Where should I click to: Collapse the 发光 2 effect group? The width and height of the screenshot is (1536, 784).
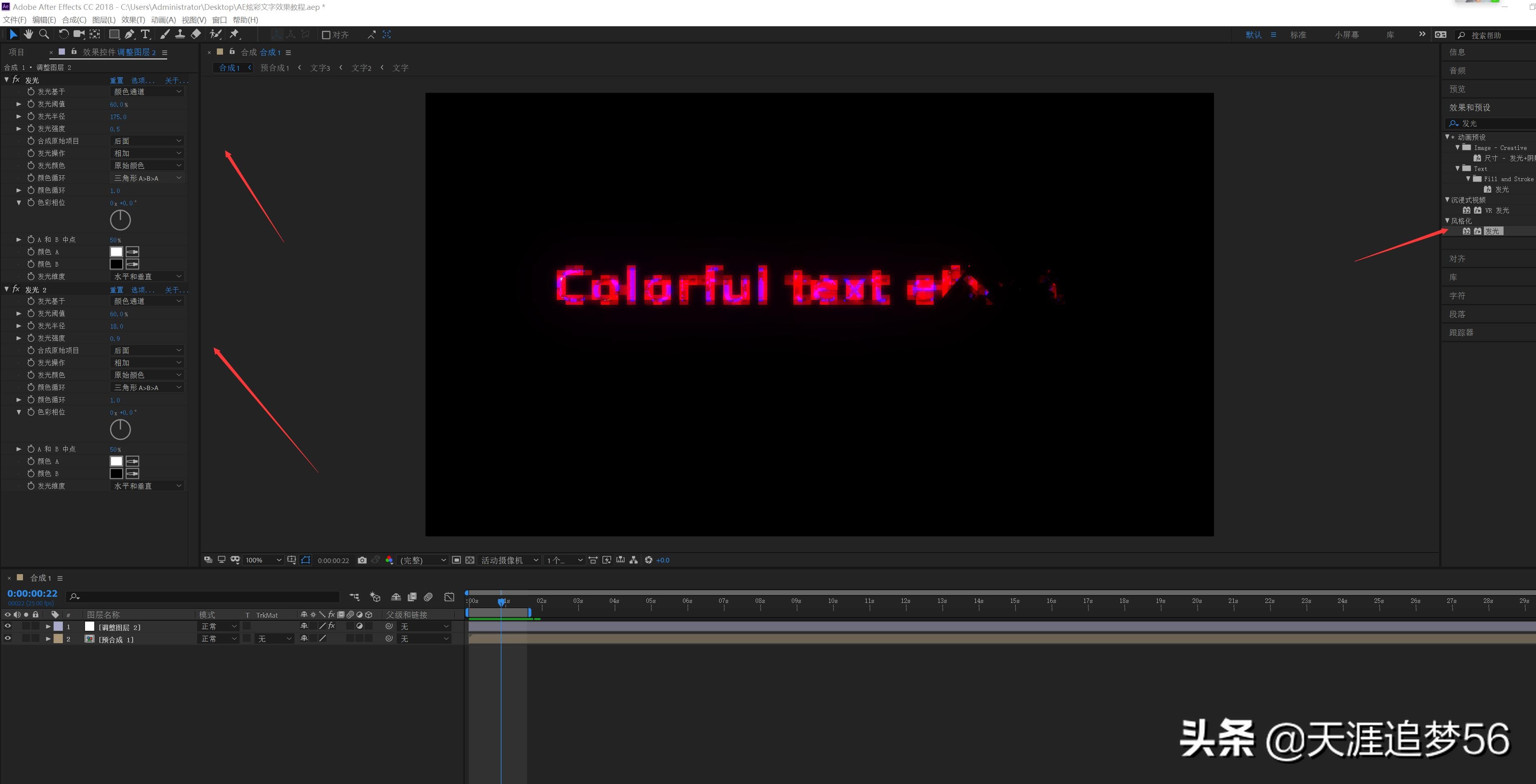7,289
